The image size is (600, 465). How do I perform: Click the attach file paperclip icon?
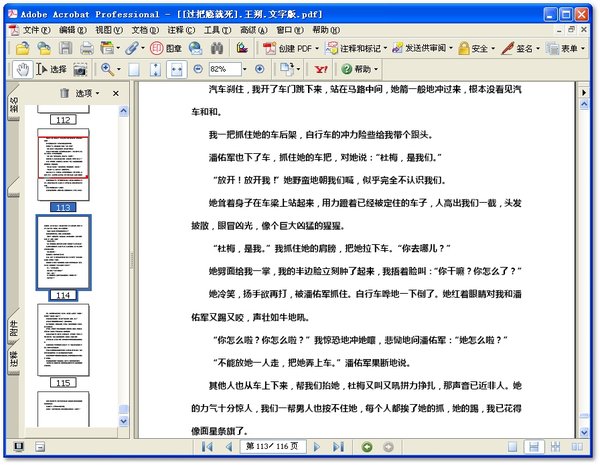[132, 48]
